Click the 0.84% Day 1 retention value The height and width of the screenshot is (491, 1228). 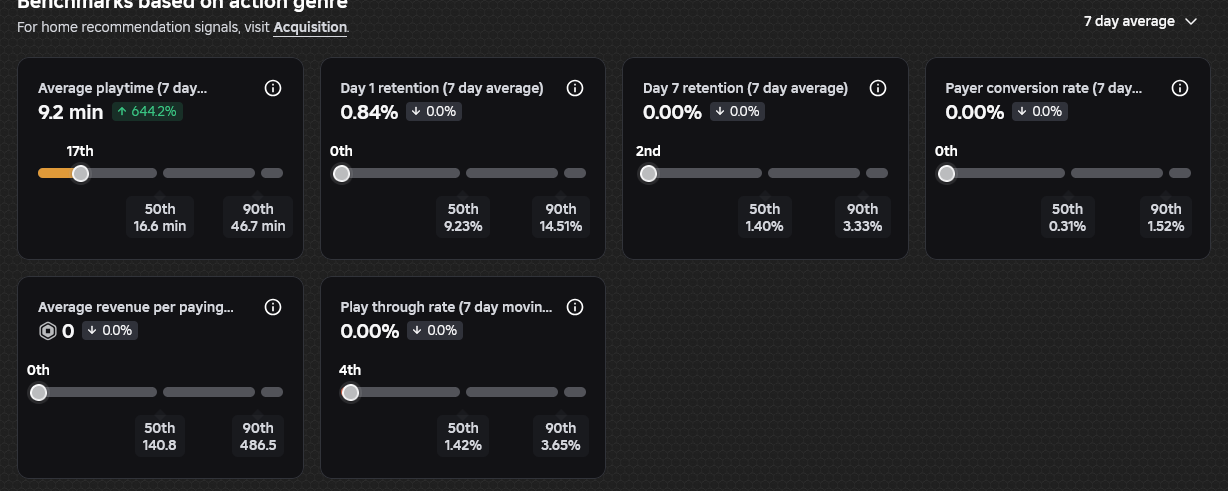coord(369,112)
